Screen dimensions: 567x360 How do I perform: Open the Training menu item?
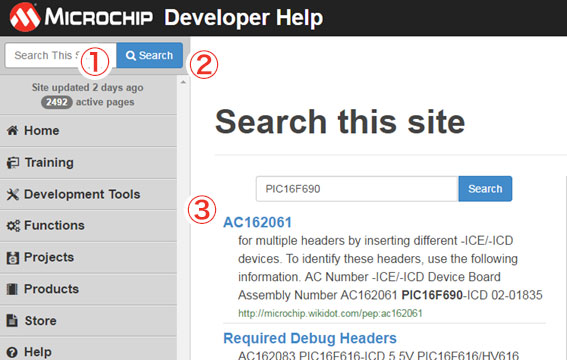88,163
